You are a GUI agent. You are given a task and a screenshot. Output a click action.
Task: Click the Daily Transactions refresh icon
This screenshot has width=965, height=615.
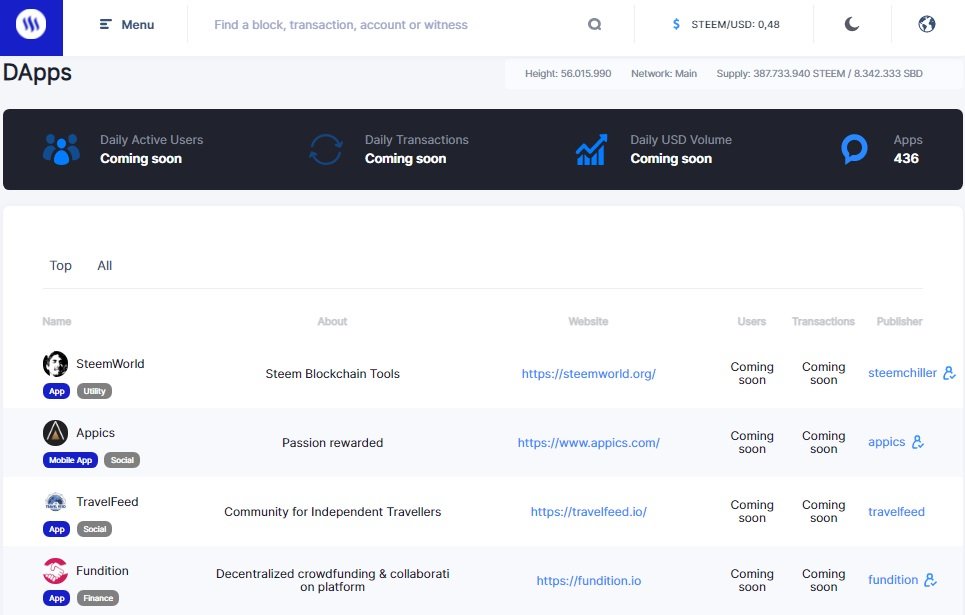pyautogui.click(x=326, y=150)
